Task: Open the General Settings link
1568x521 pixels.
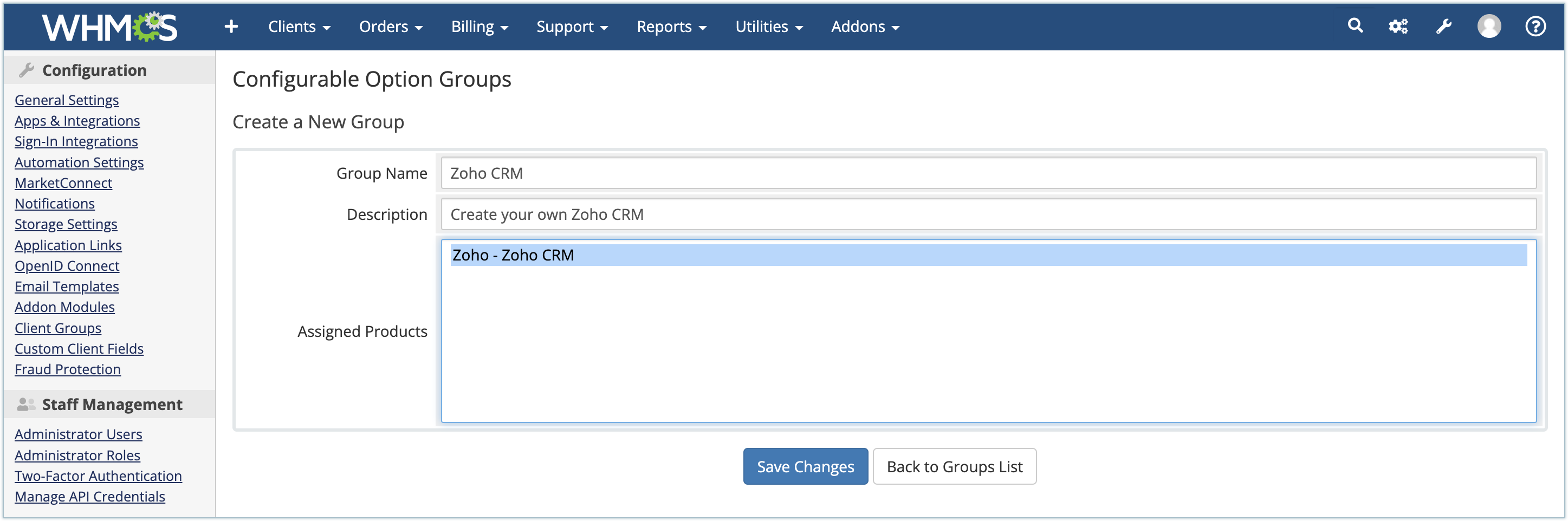Action: click(67, 100)
